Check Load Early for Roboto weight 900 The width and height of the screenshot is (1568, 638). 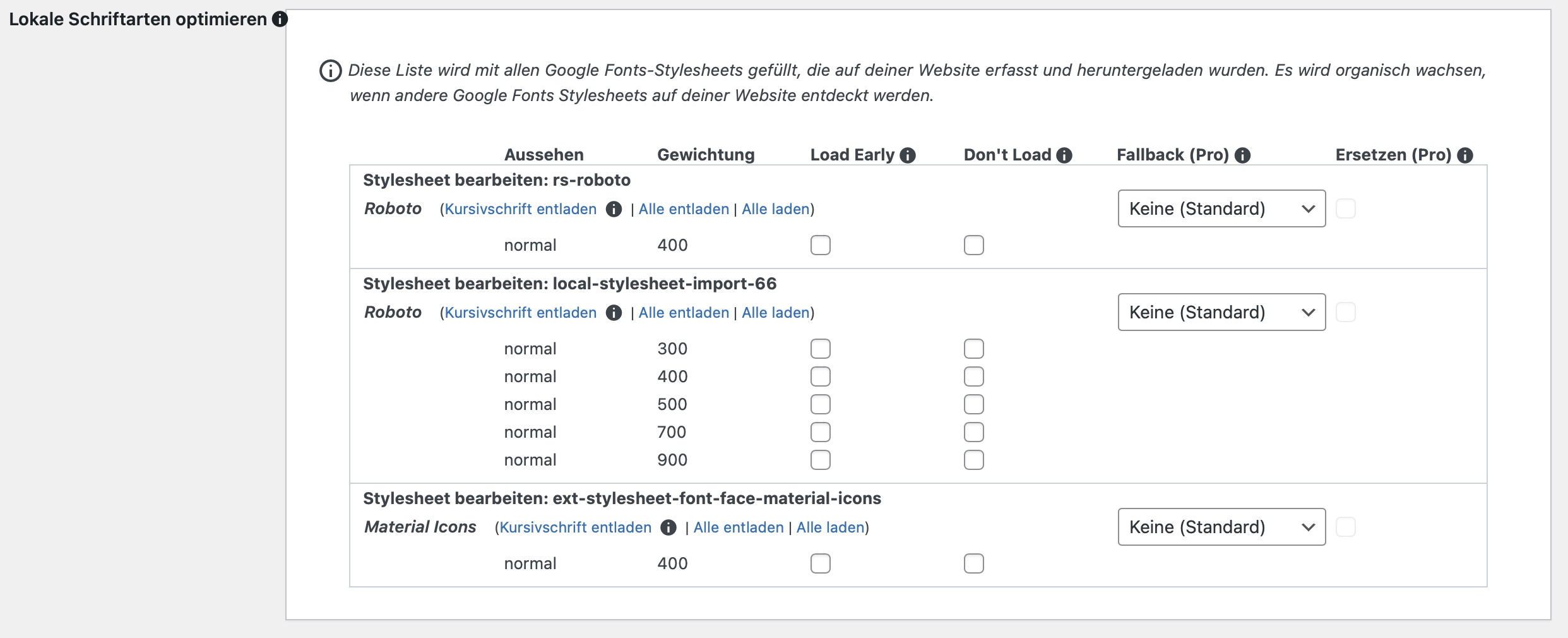click(821, 460)
